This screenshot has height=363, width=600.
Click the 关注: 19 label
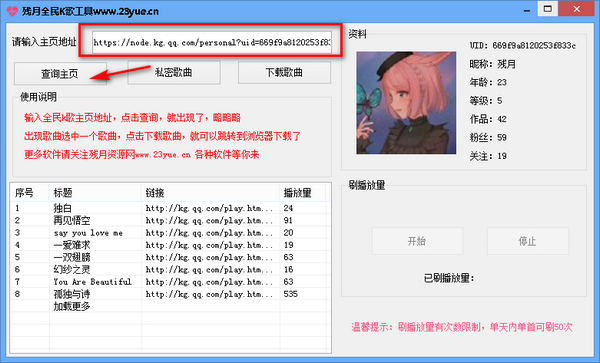pyautogui.click(x=488, y=156)
